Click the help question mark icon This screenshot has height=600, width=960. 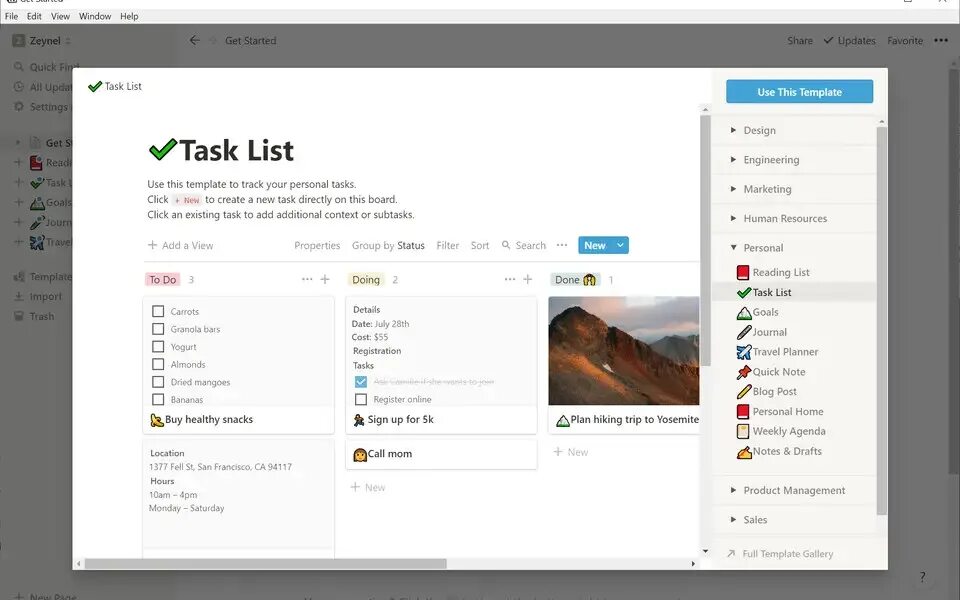(x=922, y=577)
